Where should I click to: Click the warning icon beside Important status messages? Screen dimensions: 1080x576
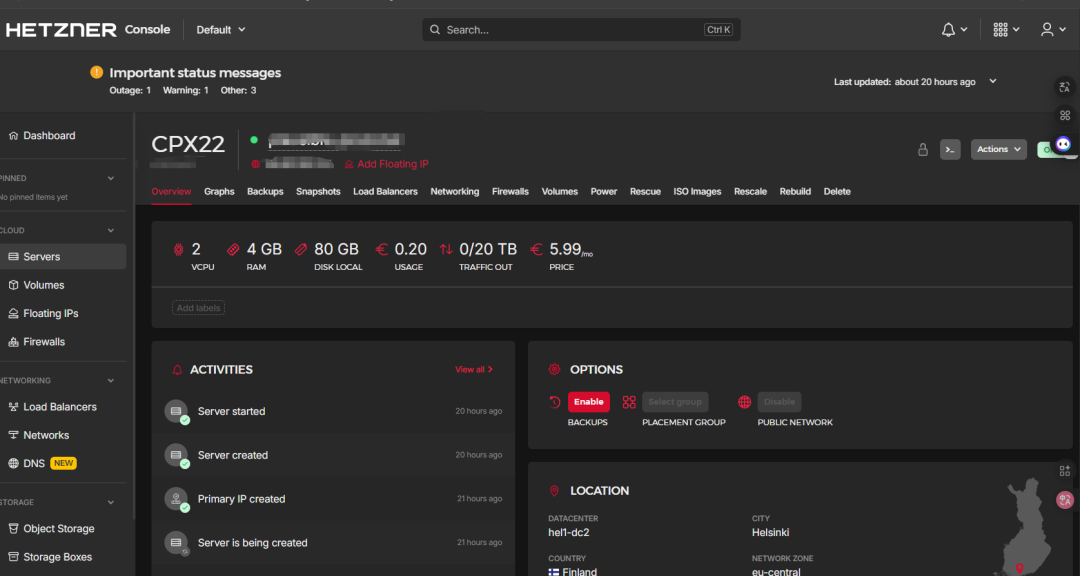96,72
